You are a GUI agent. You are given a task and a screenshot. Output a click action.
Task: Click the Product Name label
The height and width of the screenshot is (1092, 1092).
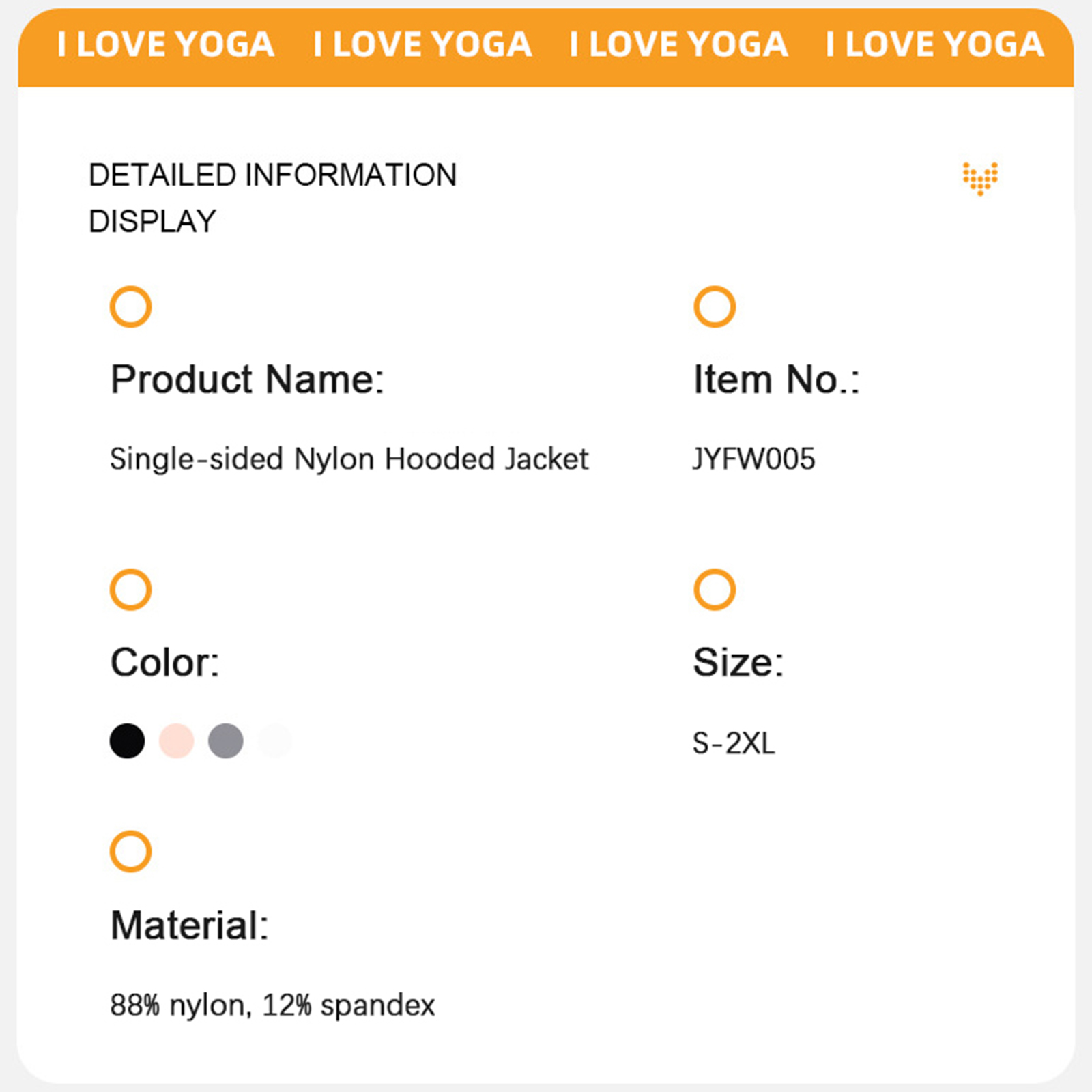247,379
